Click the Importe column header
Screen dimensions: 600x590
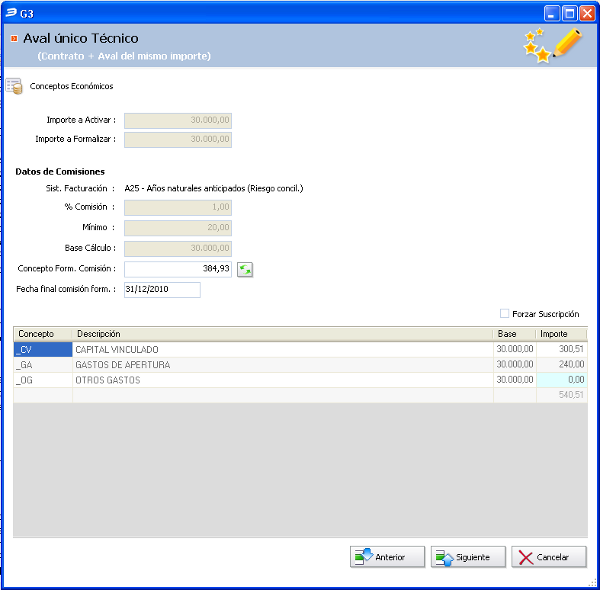561,334
